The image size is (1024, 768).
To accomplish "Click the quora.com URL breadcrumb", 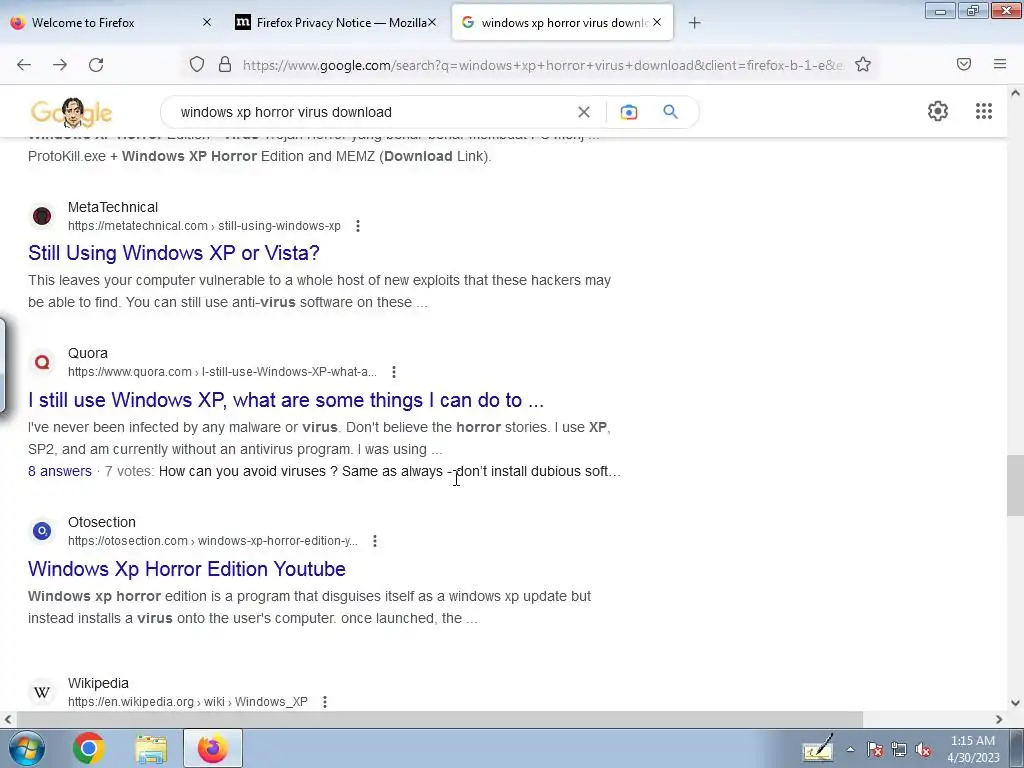I will 222,372.
